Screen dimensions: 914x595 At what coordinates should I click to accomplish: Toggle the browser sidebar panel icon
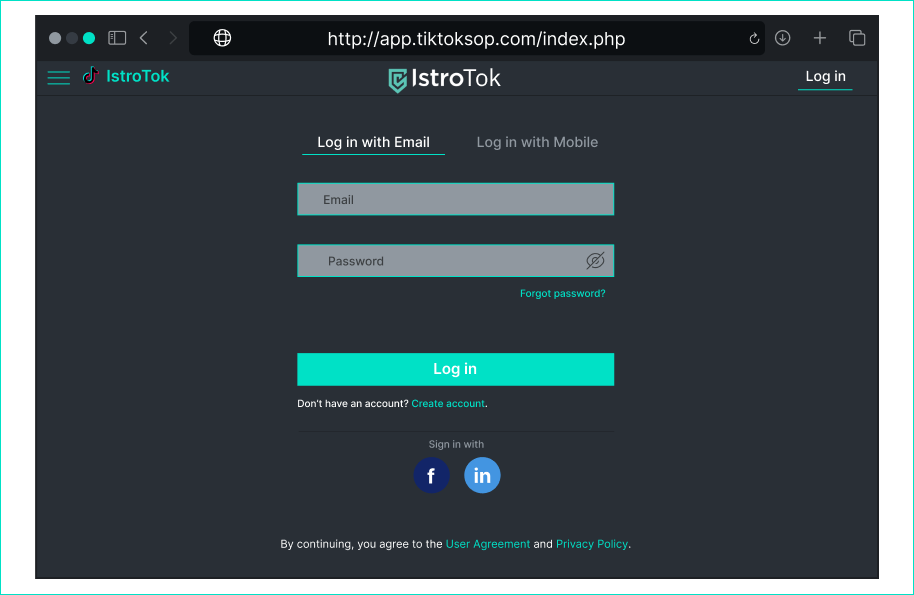point(117,38)
